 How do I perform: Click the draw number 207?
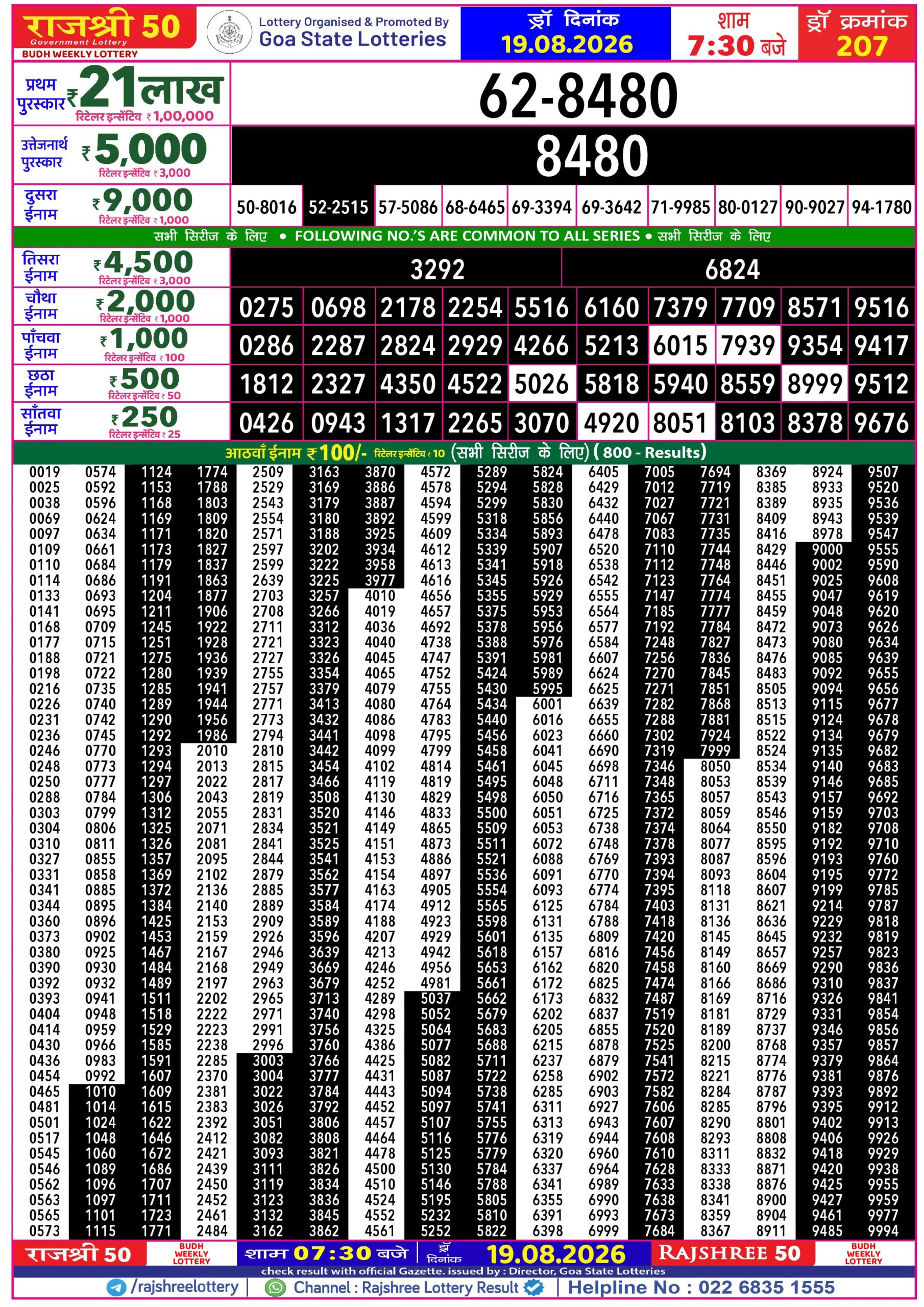point(861,45)
